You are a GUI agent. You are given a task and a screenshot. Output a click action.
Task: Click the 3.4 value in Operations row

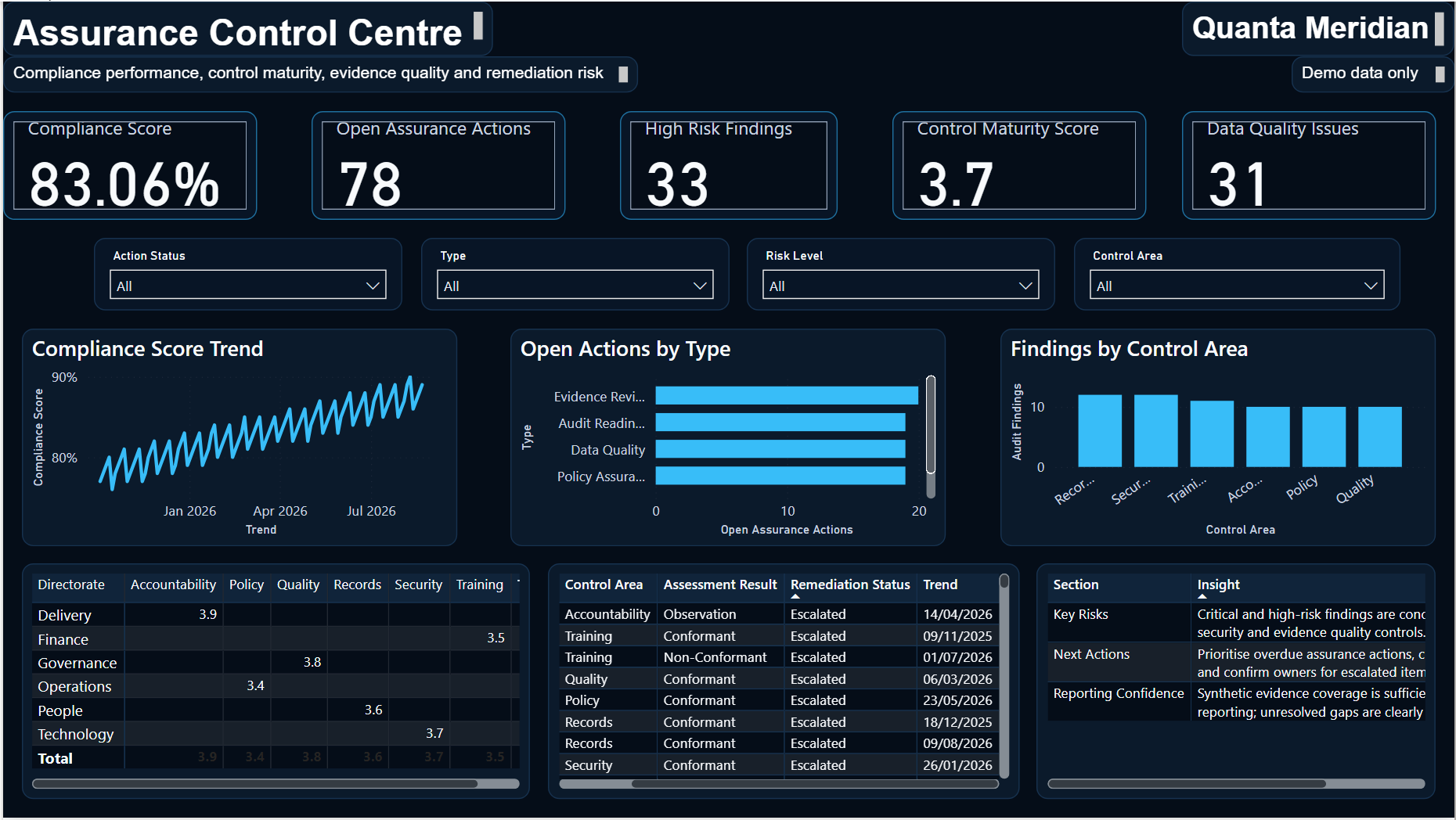pyautogui.click(x=255, y=685)
